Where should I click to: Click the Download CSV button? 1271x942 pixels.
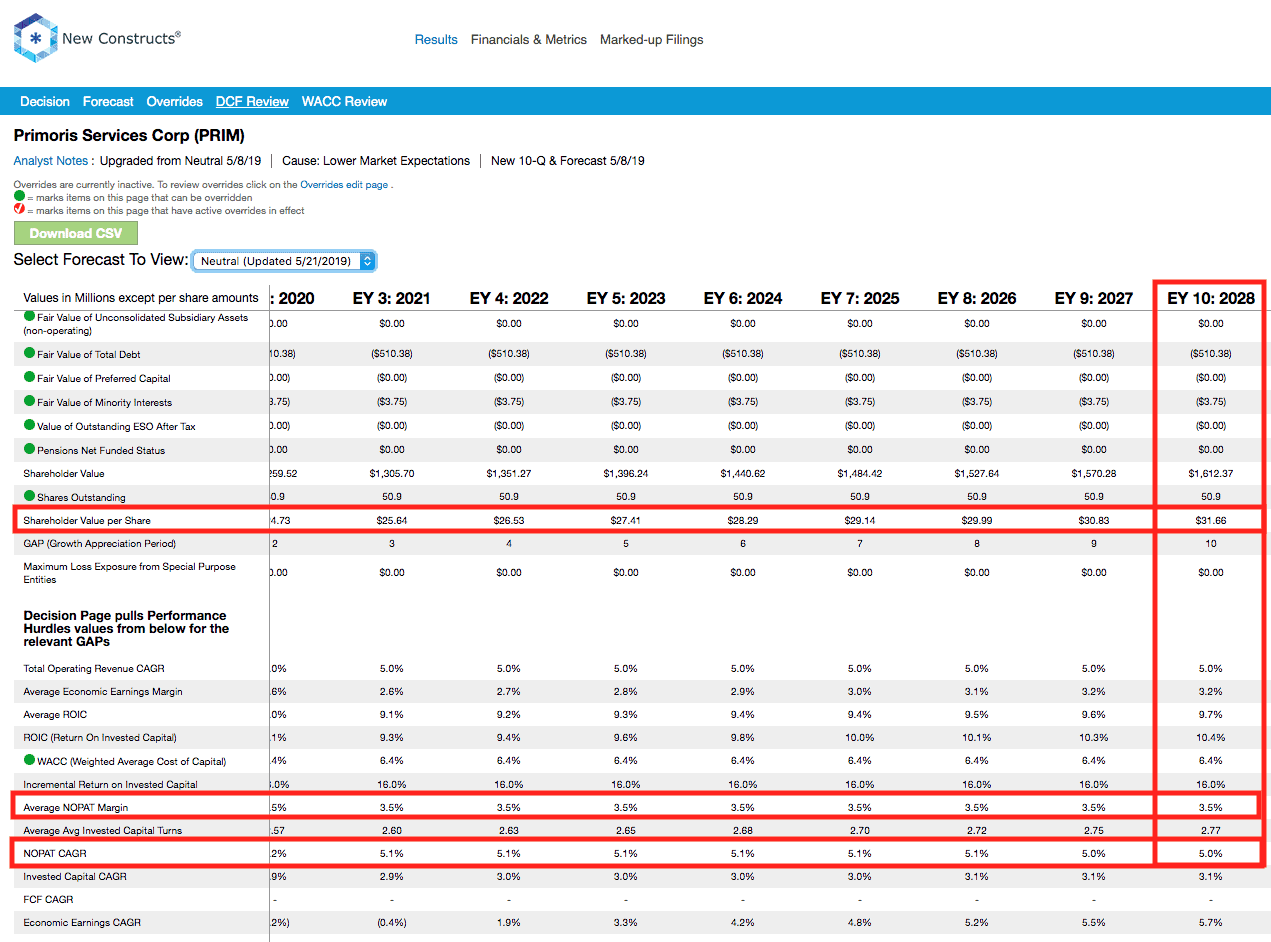pyautogui.click(x=76, y=233)
